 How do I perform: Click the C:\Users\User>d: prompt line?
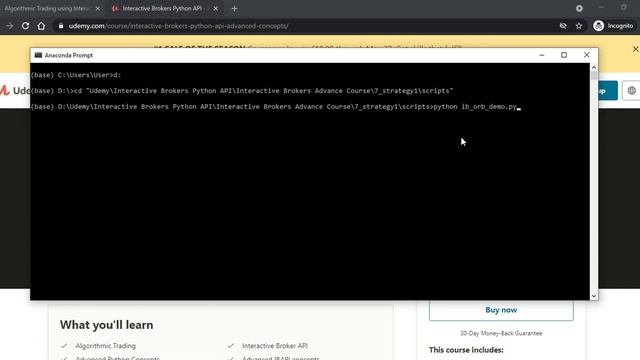click(x=76, y=75)
